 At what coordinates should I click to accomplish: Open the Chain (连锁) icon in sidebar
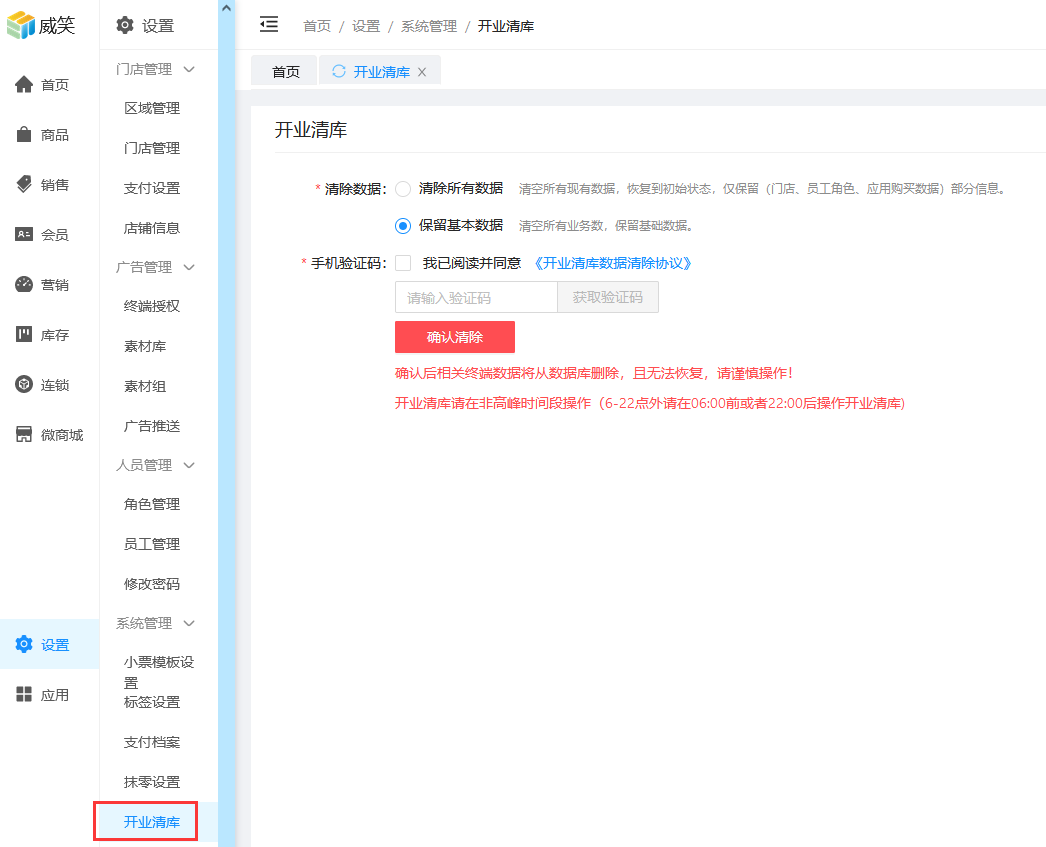24,384
